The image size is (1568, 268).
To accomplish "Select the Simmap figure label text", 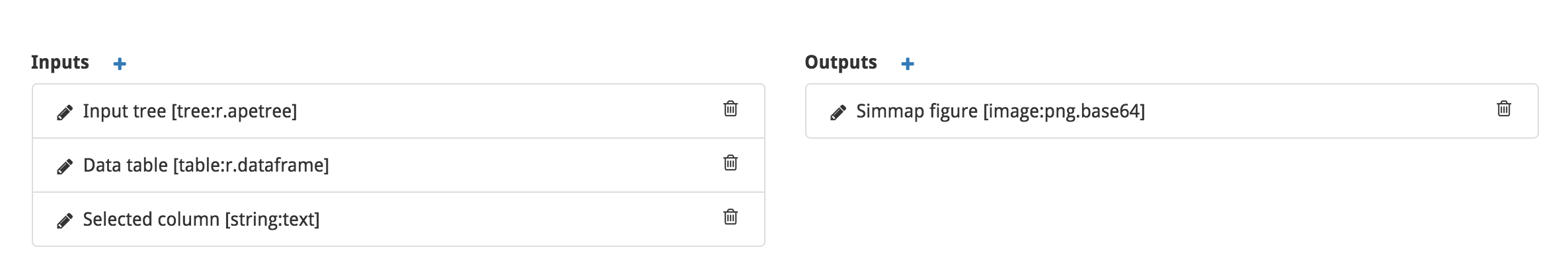I will [x=917, y=111].
